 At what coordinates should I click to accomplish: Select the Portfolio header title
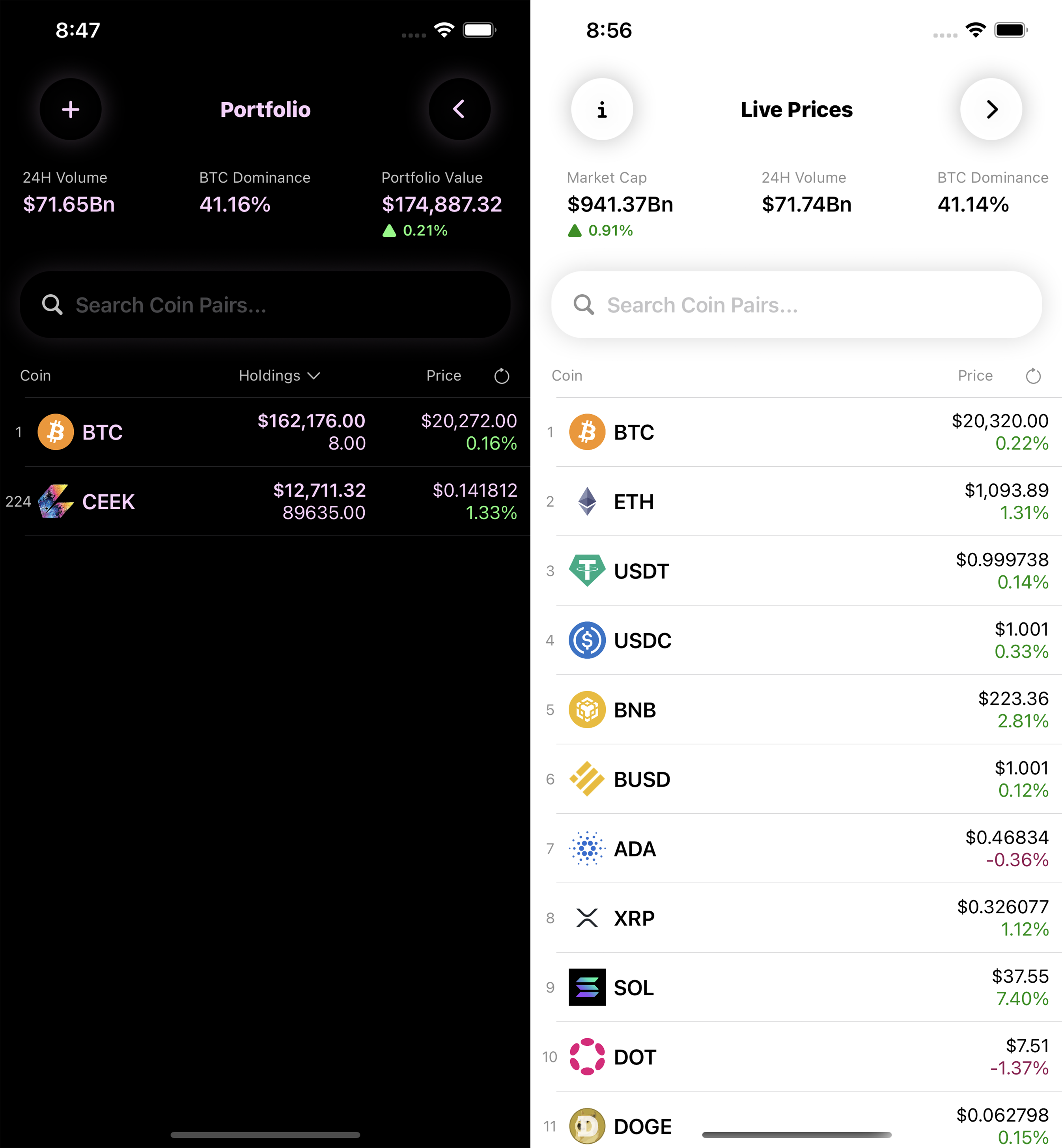[x=265, y=109]
